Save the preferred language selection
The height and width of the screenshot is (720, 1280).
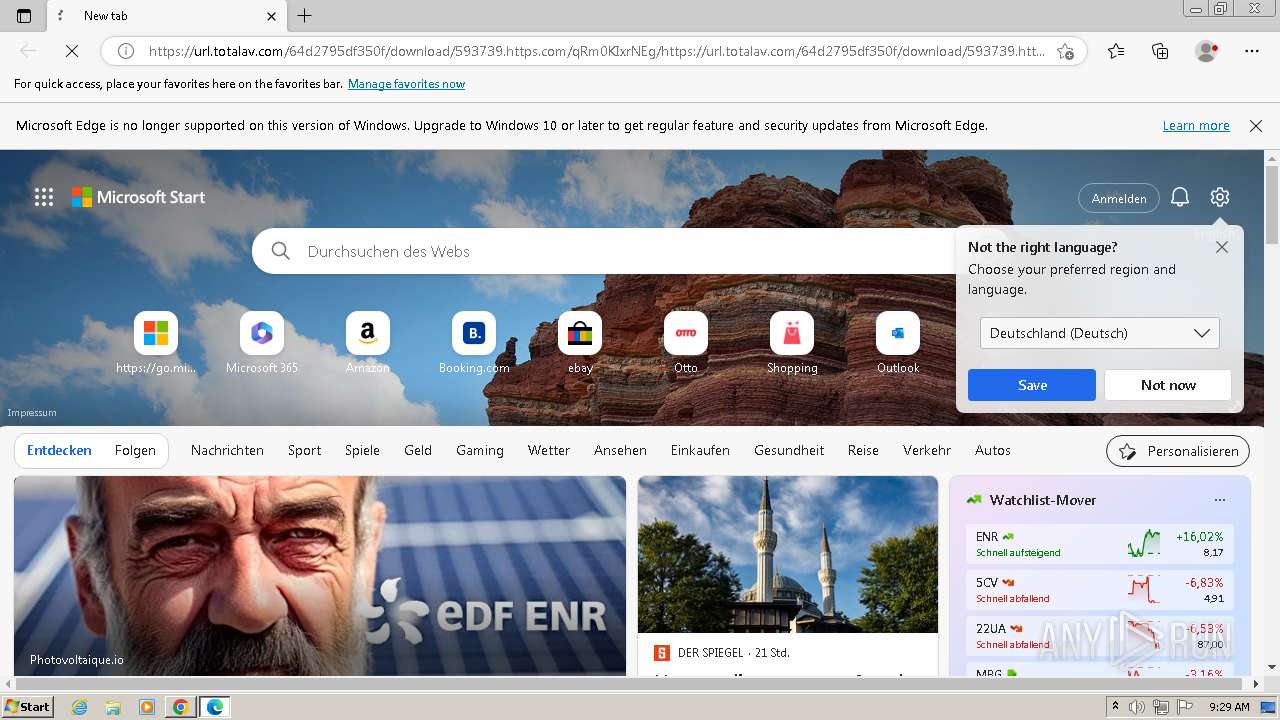tap(1032, 385)
